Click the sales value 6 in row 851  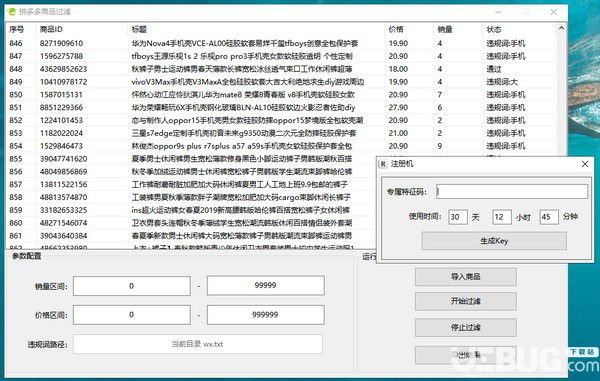click(440, 108)
